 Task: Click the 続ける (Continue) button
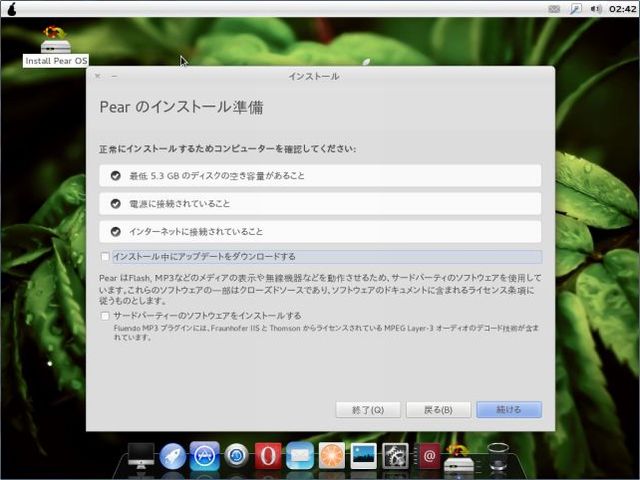point(509,410)
